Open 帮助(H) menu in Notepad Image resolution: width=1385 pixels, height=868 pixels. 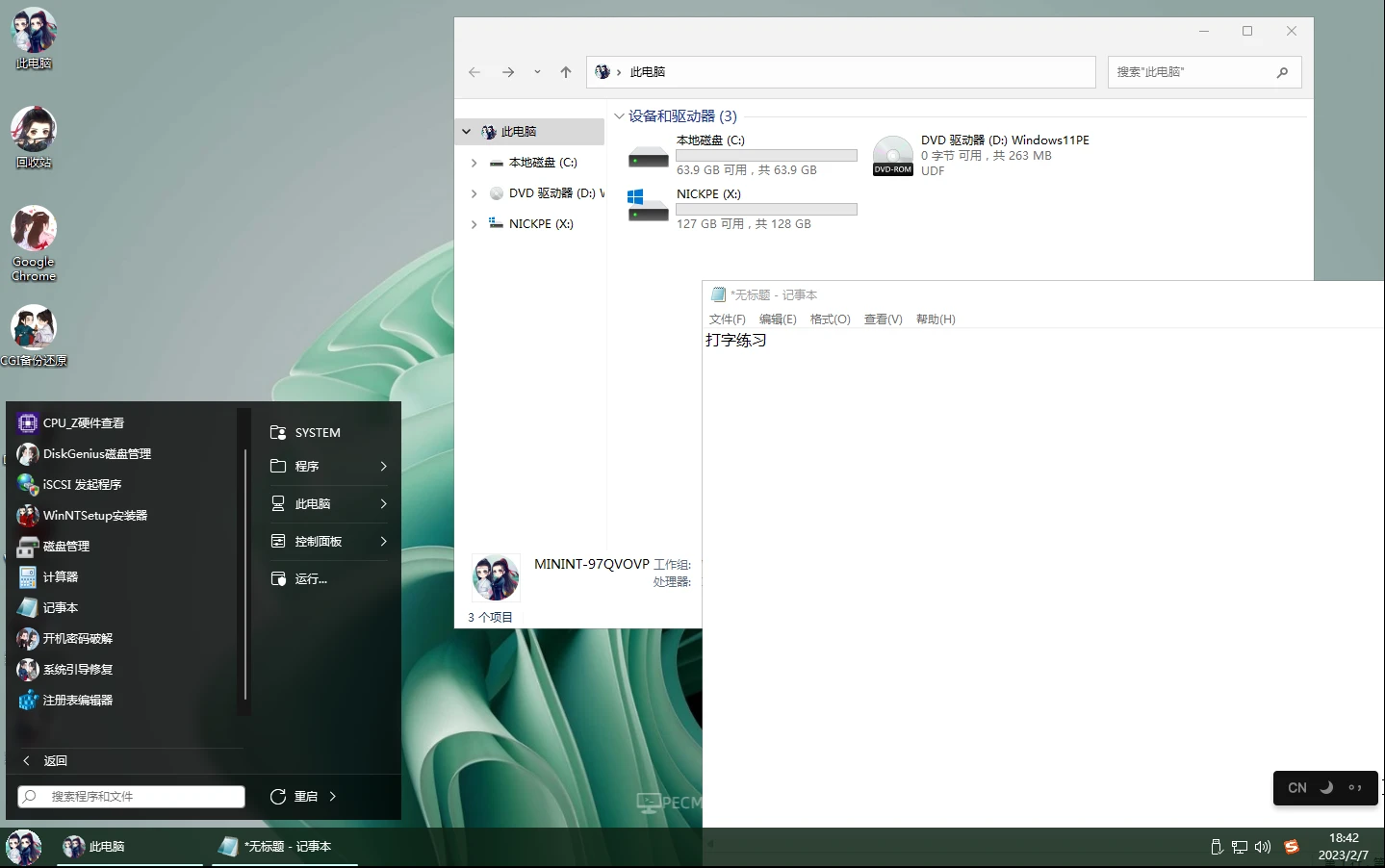(936, 319)
